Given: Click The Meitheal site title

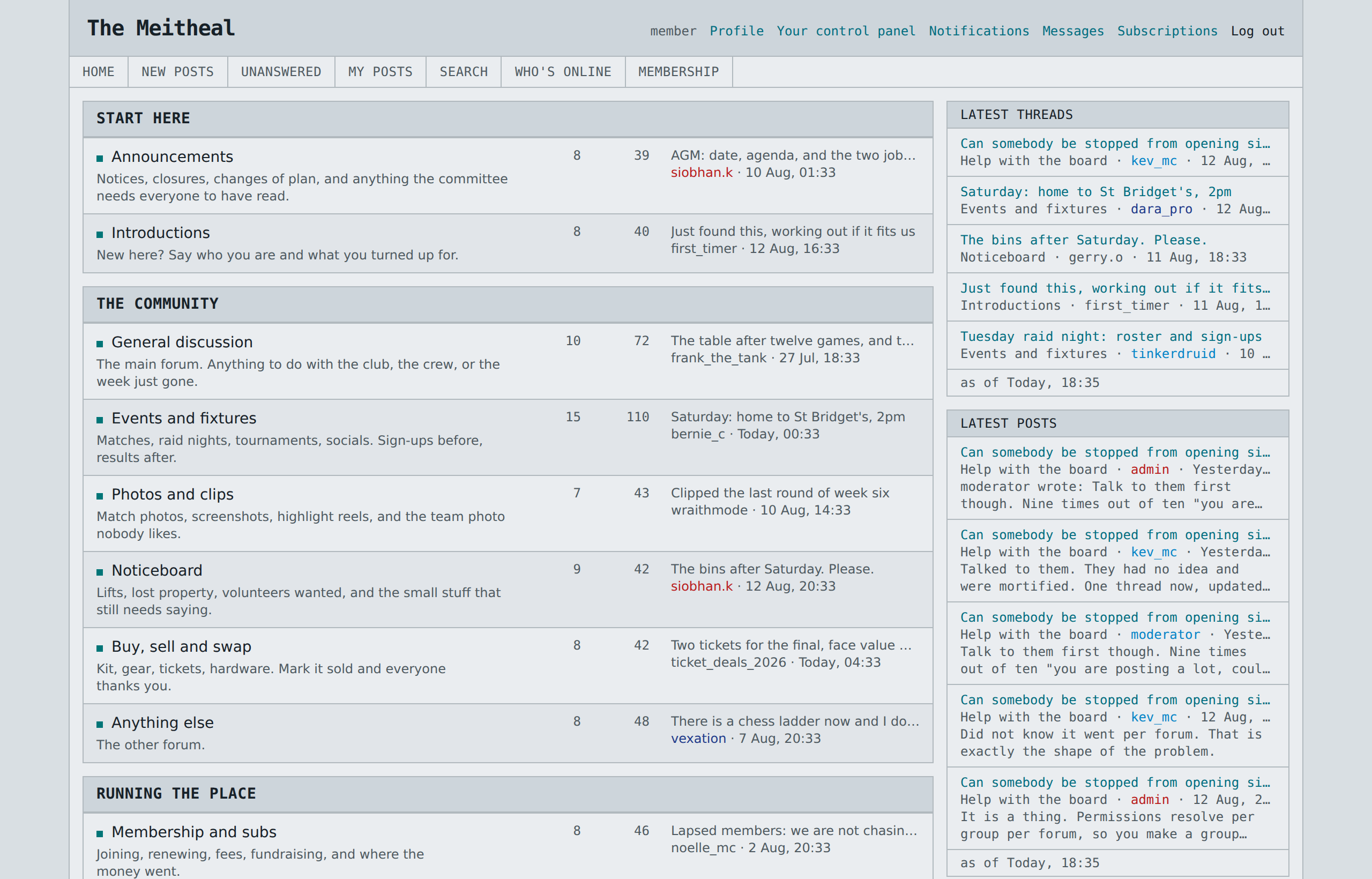Looking at the screenshot, I should (161, 28).
